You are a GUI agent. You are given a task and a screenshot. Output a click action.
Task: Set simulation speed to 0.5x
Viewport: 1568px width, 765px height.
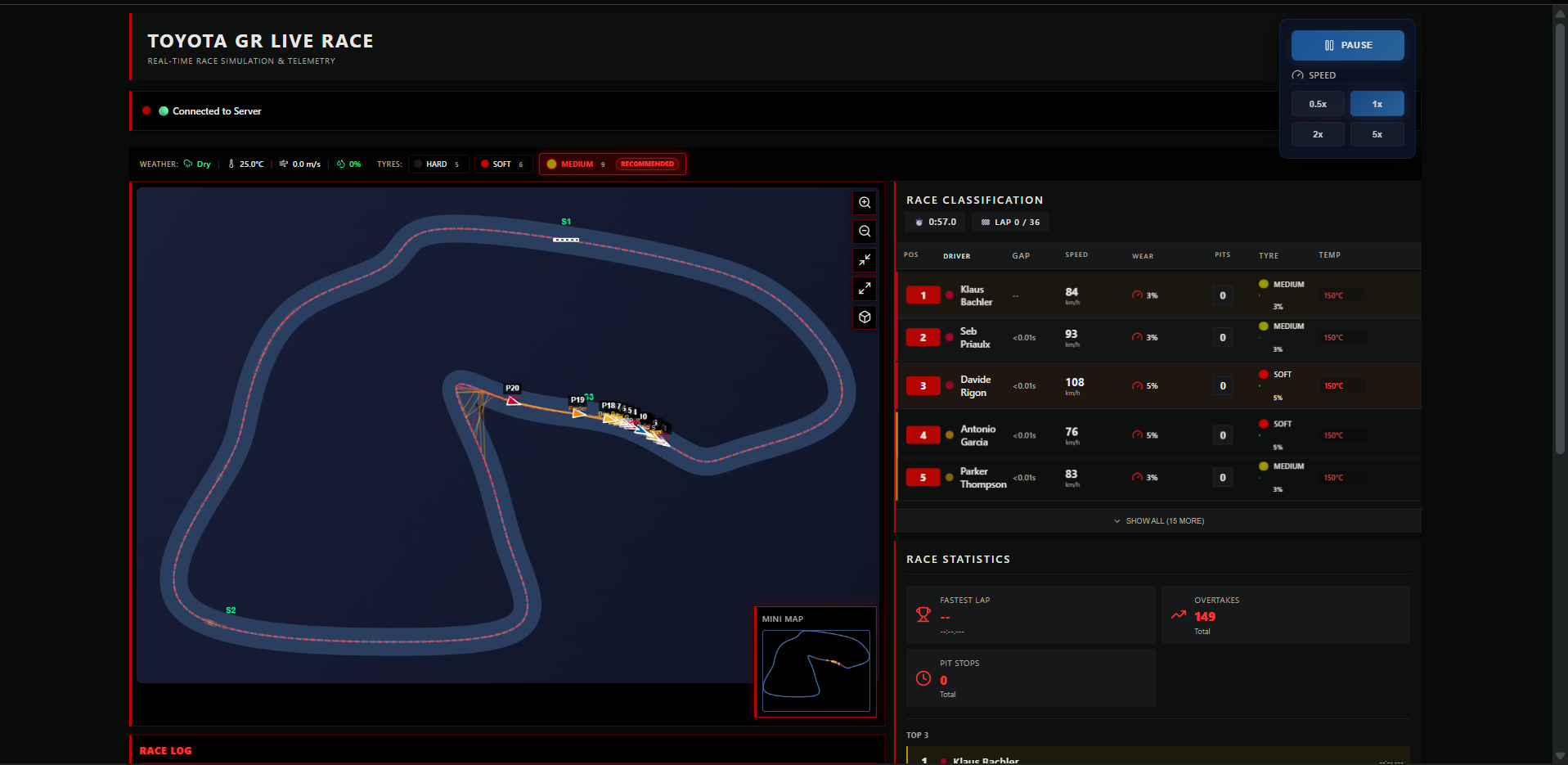[x=1318, y=104]
